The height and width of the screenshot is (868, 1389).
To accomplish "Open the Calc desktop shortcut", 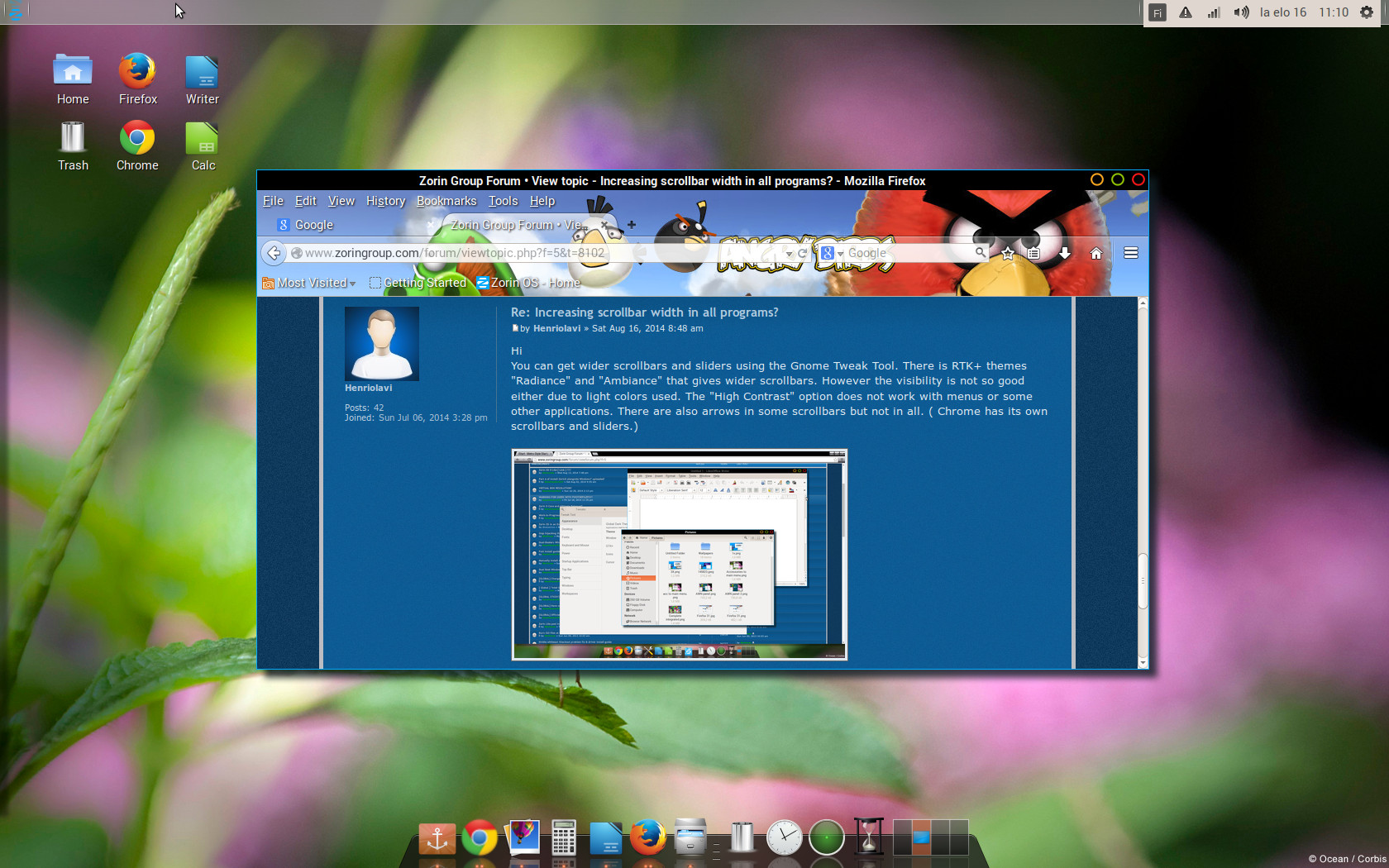I will coord(203,146).
